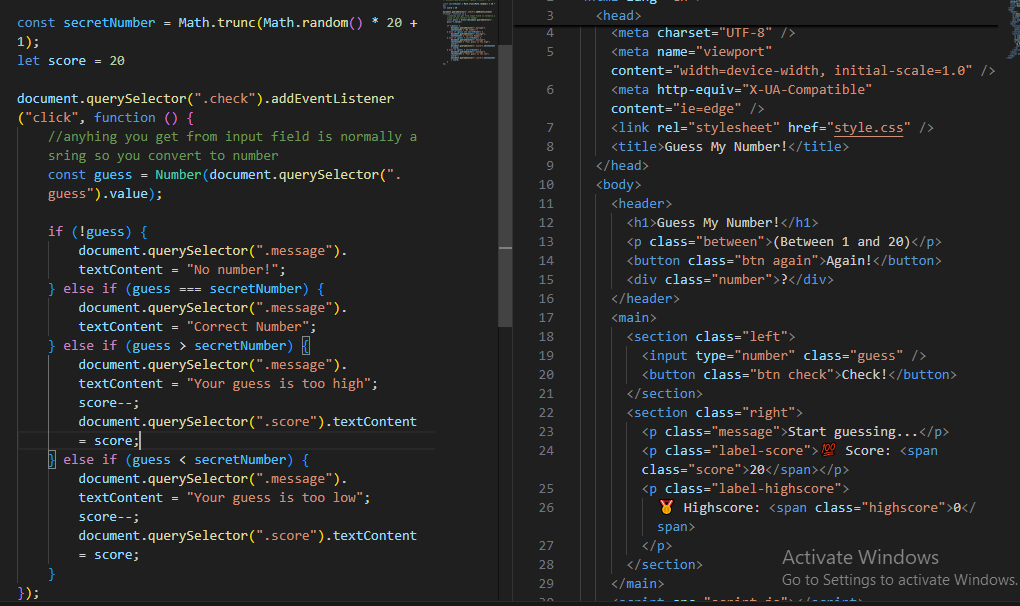Image resolution: width=1020 pixels, height=606 pixels.
Task: Click the section class "left" line
Action: click(711, 337)
